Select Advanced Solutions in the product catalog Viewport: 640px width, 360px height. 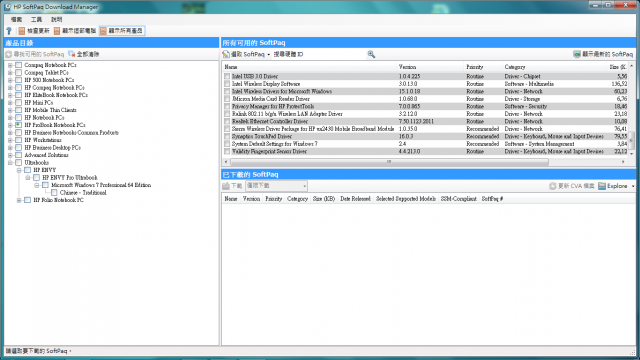click(46, 155)
